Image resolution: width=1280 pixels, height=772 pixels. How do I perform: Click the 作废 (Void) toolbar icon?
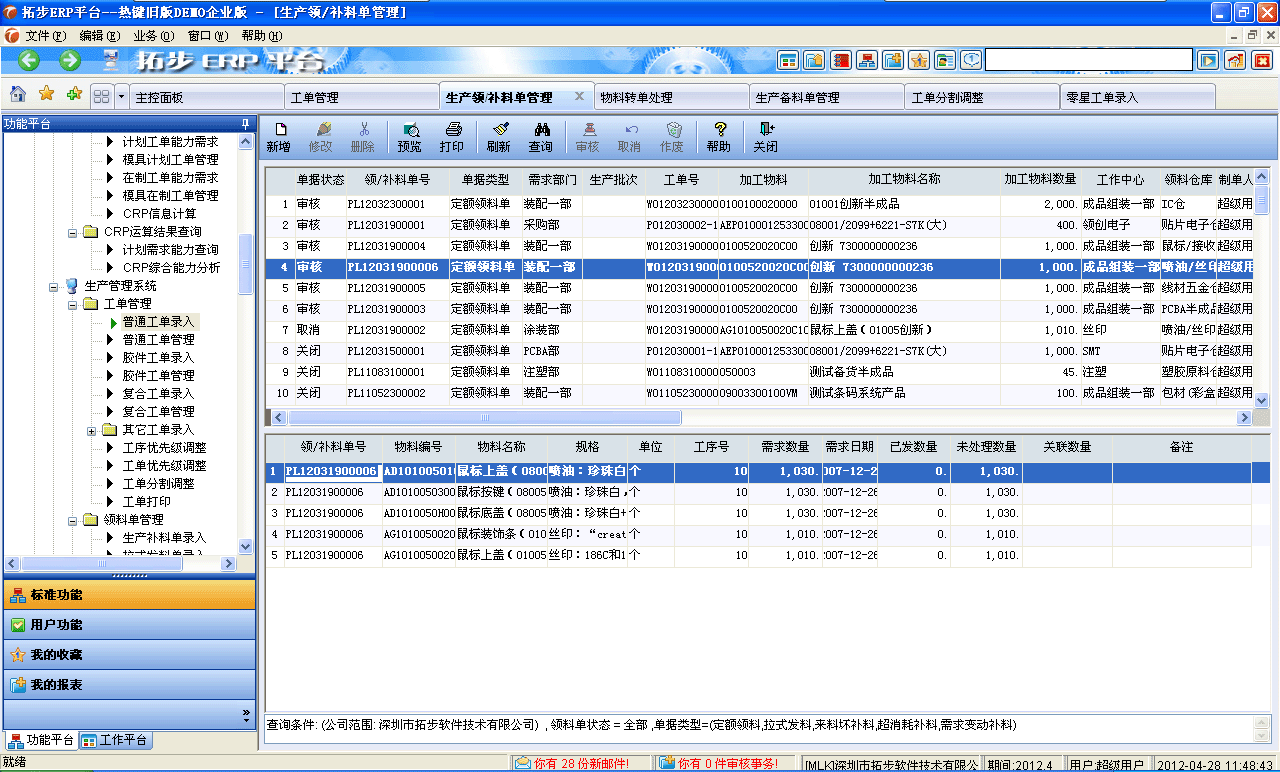[674, 132]
